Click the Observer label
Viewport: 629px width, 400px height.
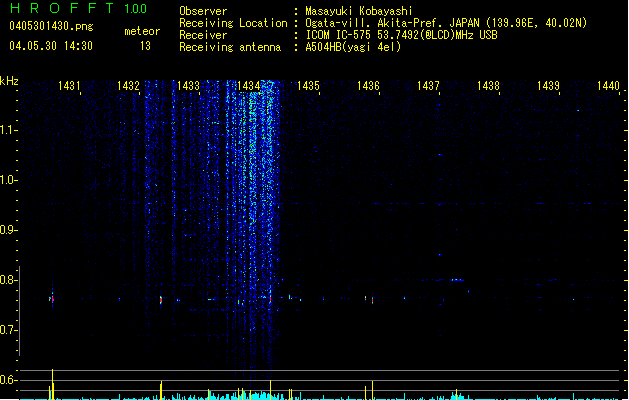203,11
